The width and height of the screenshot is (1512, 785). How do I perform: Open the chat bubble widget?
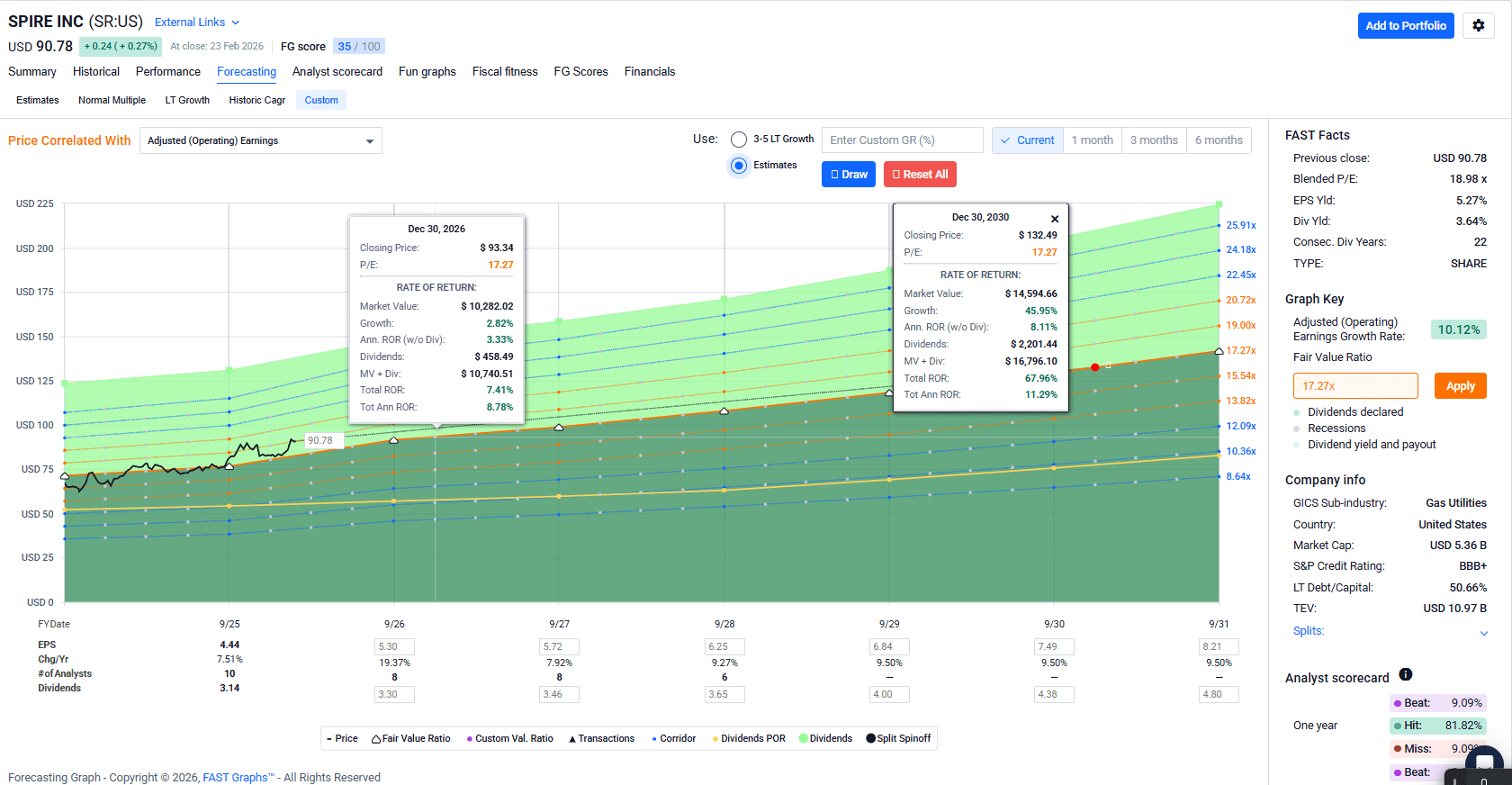click(1484, 763)
